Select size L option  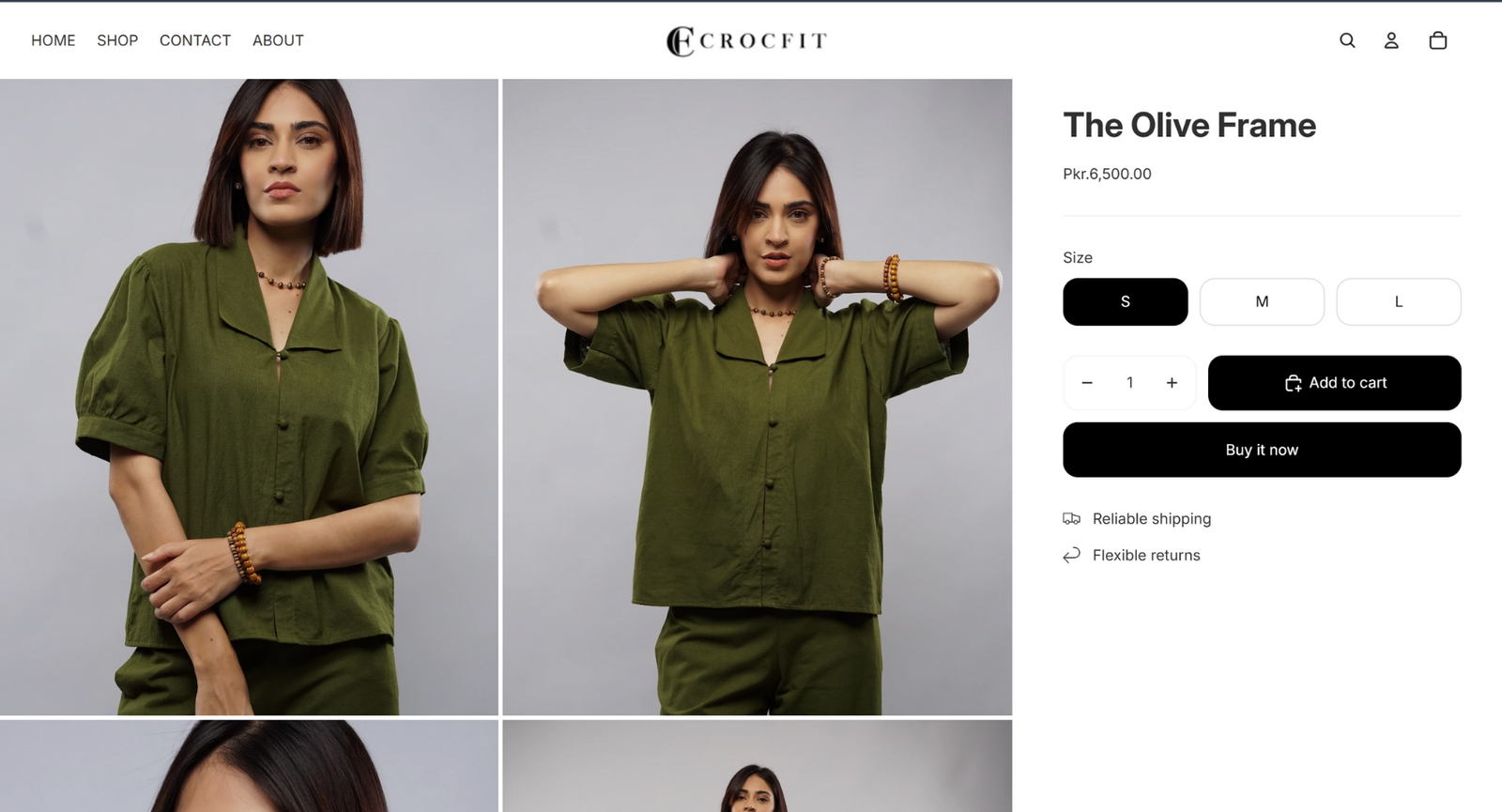coord(1398,301)
